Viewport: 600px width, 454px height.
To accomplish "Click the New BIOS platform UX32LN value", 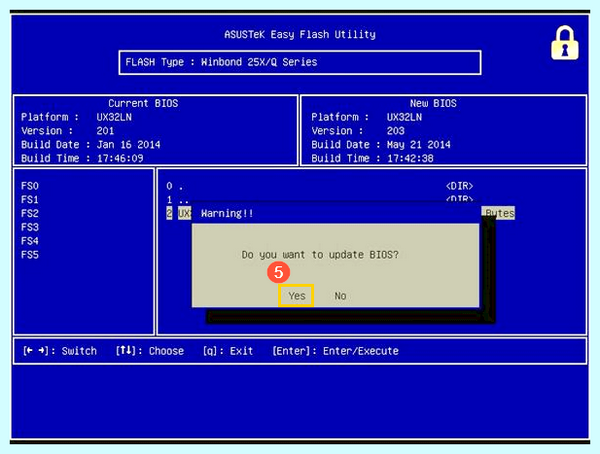I will tap(404, 117).
